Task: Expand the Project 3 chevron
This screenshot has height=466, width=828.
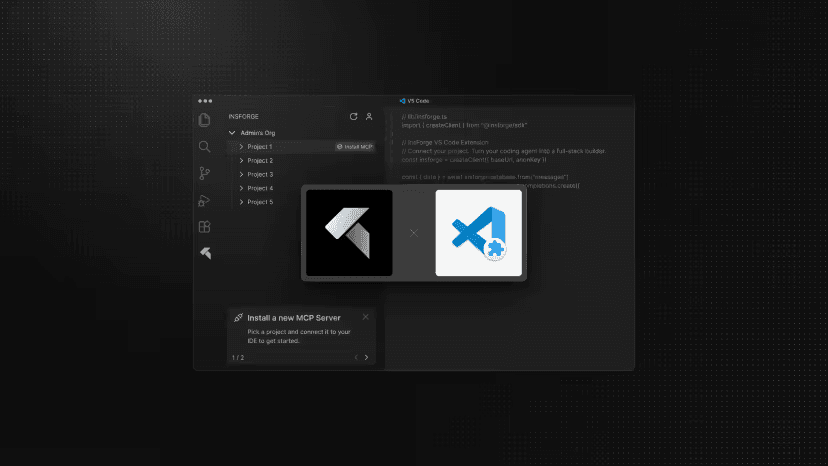Action: (241, 174)
